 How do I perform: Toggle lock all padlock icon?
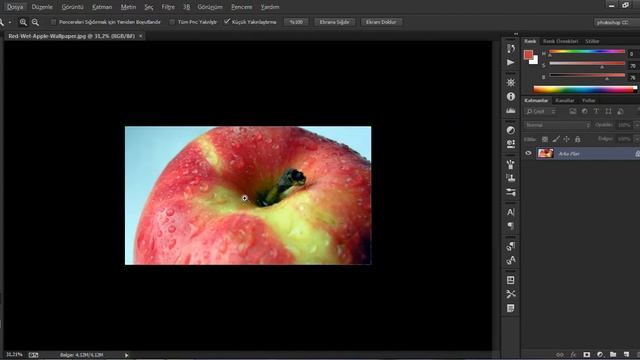pyautogui.click(x=578, y=140)
